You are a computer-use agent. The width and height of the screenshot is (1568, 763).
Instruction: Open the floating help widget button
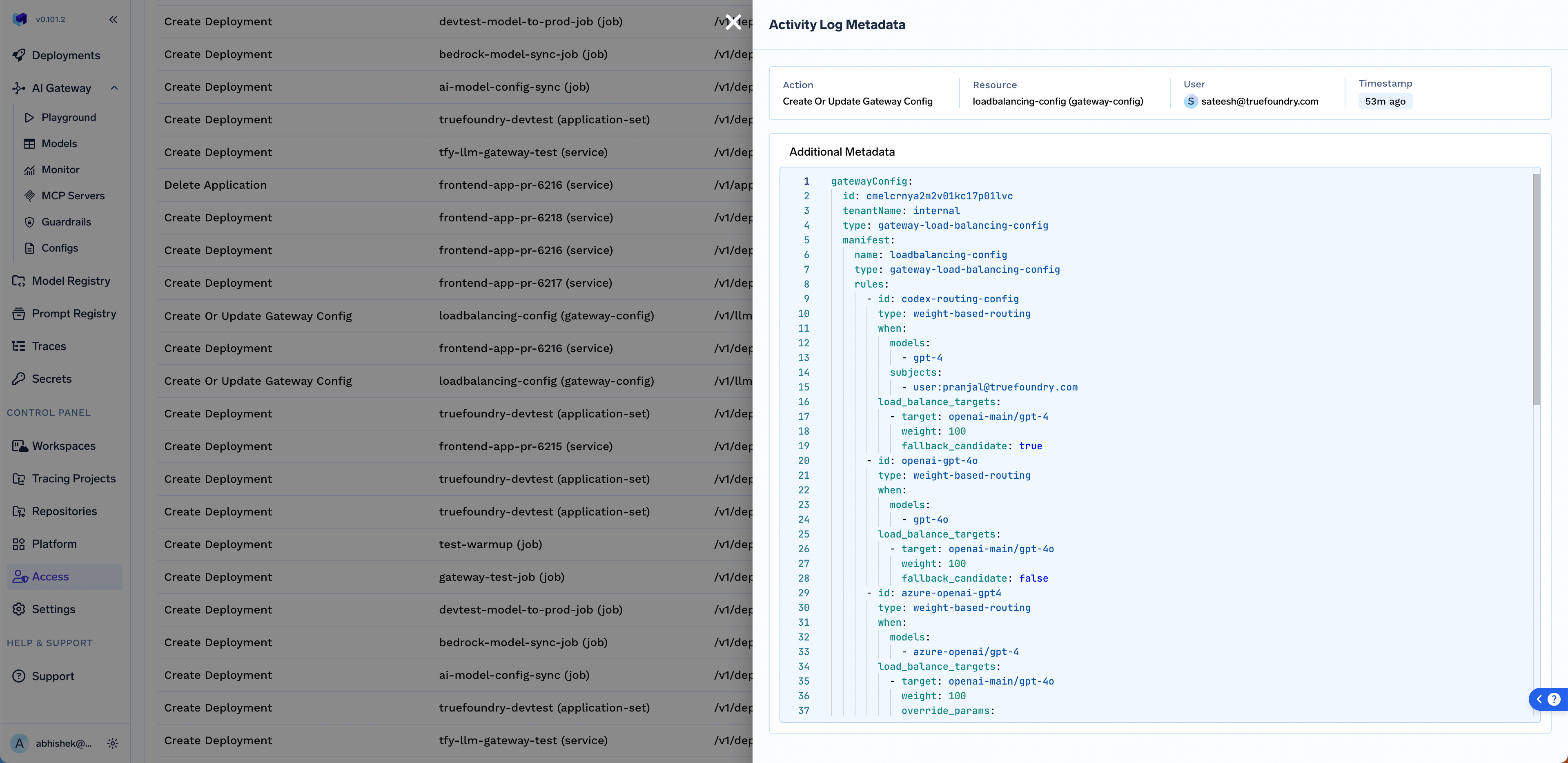(x=1548, y=699)
